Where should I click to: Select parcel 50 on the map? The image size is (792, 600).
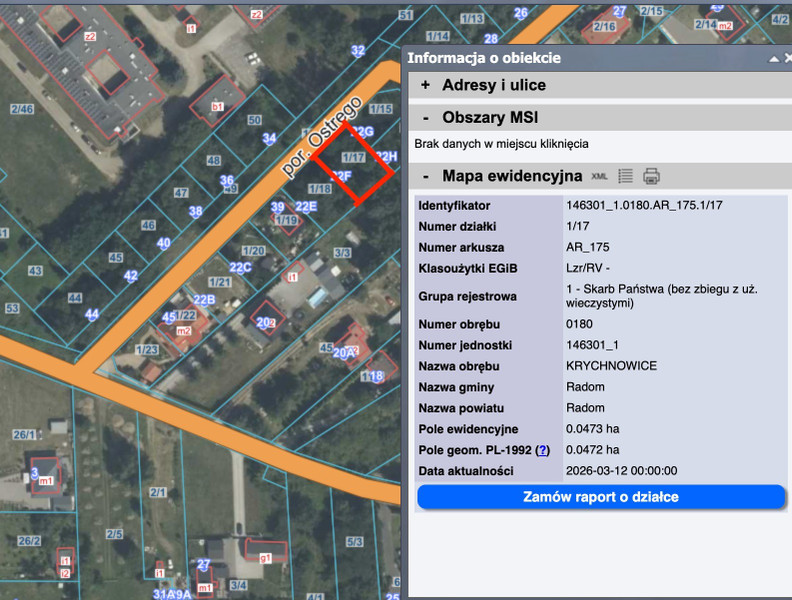coord(254,120)
